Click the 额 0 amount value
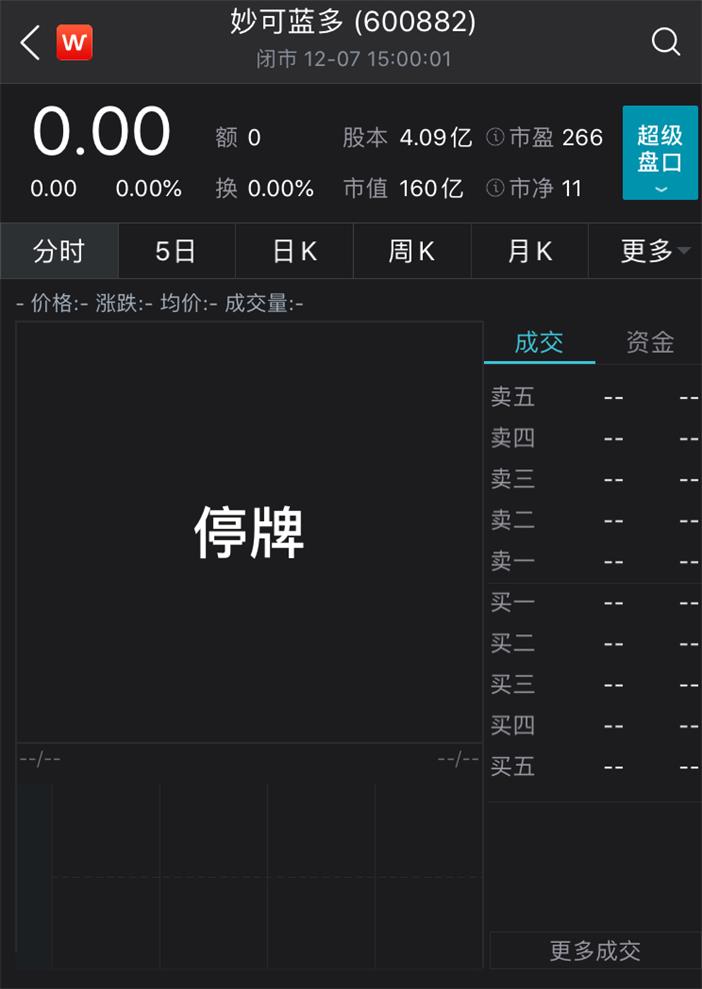 [x=238, y=137]
